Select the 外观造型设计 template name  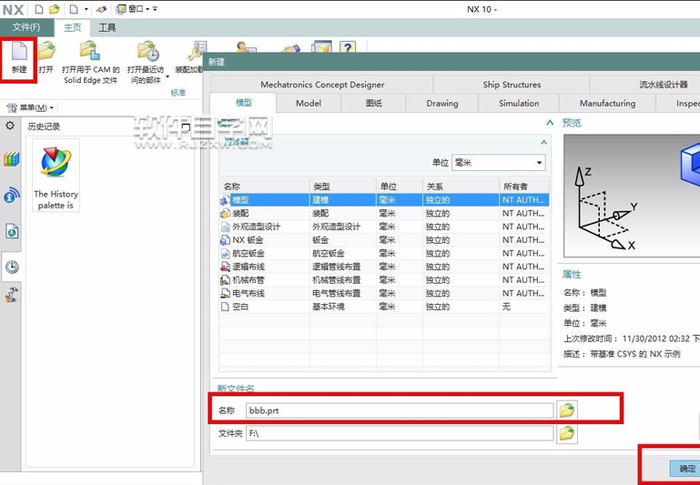256,227
